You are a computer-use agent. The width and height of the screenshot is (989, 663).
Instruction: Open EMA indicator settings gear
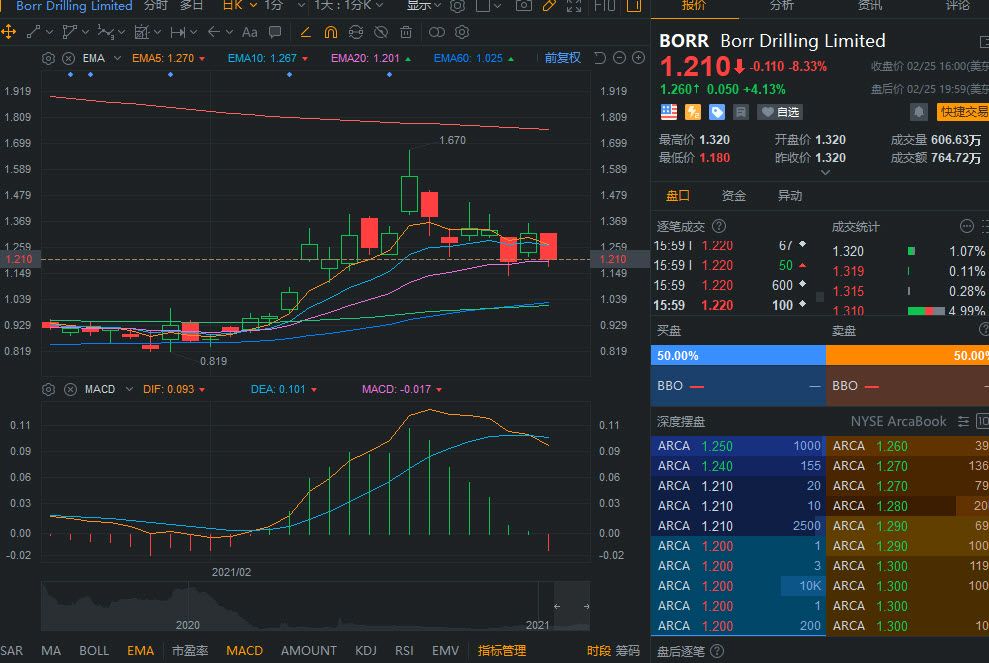(x=49, y=58)
